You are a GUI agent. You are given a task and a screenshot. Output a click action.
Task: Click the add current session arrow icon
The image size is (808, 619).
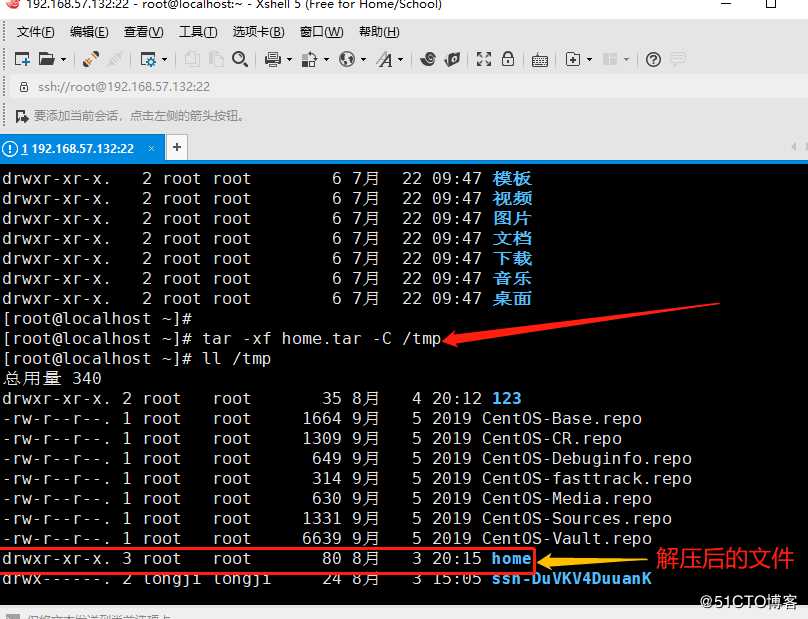[x=22, y=116]
